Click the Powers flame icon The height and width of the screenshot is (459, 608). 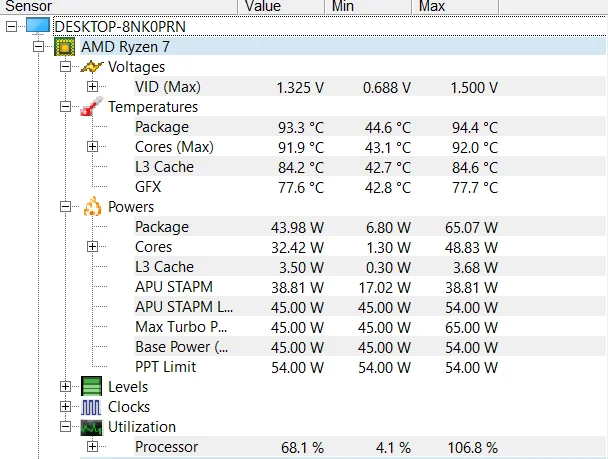click(92, 207)
